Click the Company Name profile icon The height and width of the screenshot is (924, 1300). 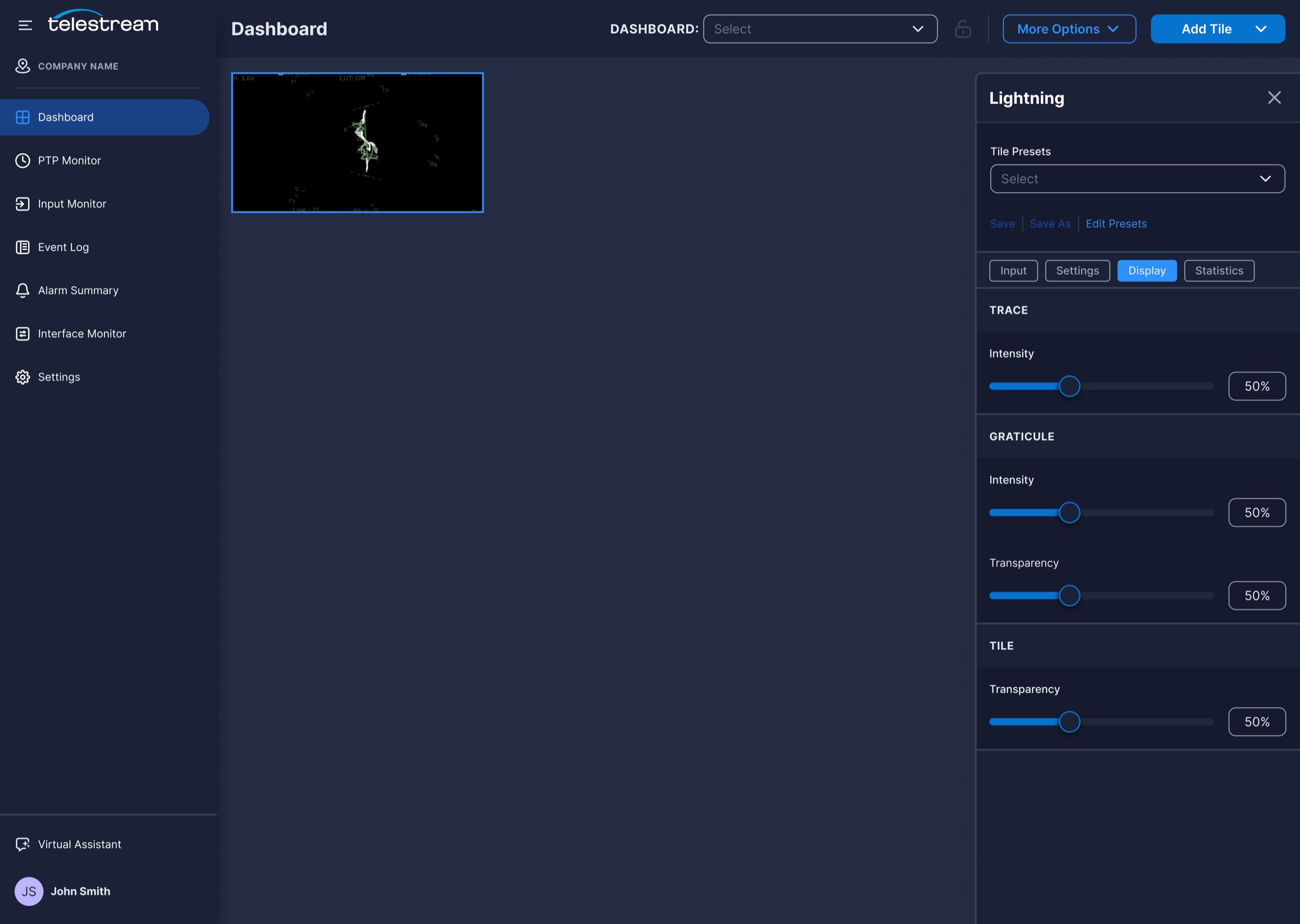[x=22, y=66]
